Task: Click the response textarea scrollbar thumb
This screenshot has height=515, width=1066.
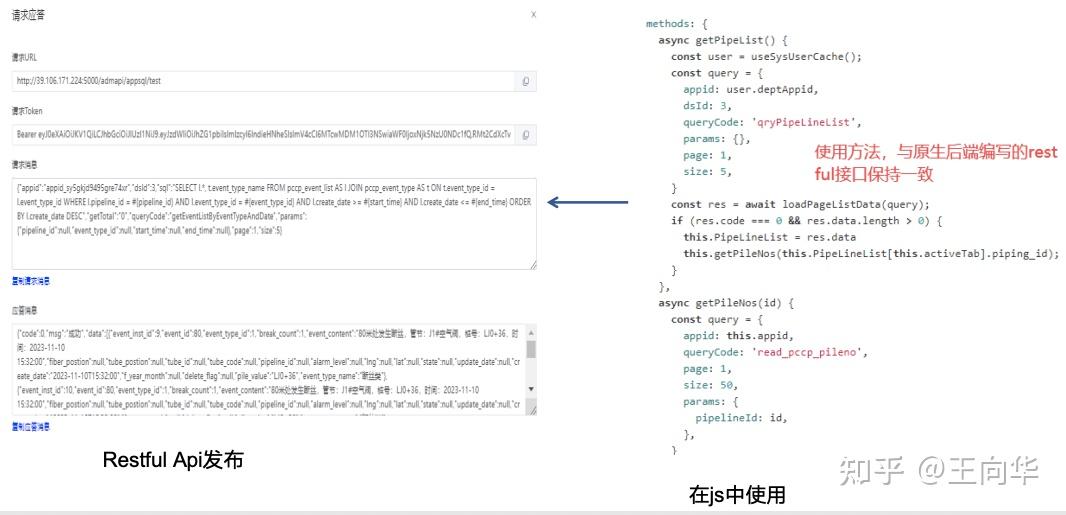Action: point(532,349)
